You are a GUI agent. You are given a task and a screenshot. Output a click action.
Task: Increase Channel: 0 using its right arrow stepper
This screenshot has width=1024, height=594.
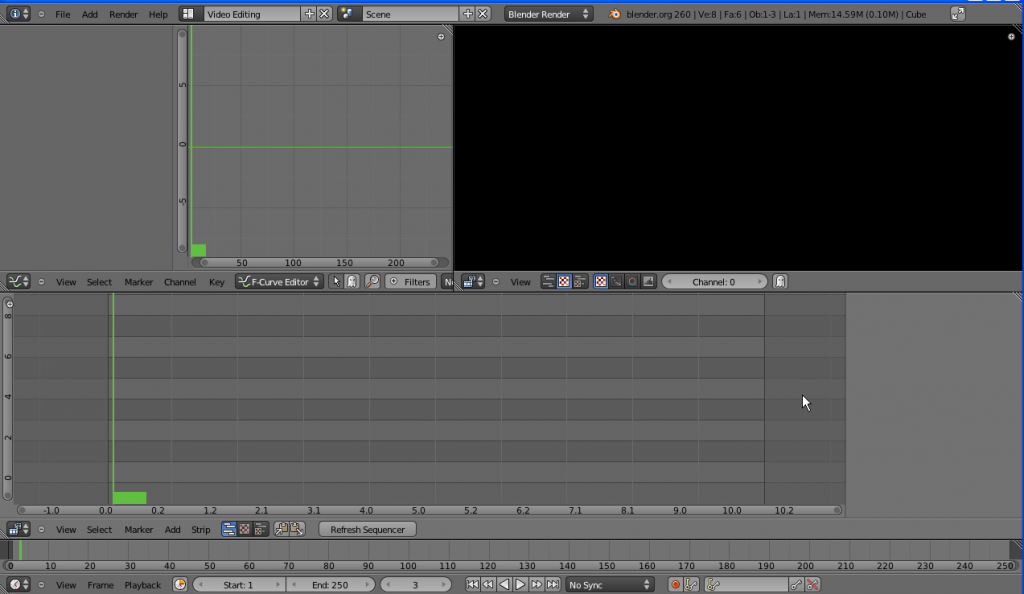pos(762,281)
